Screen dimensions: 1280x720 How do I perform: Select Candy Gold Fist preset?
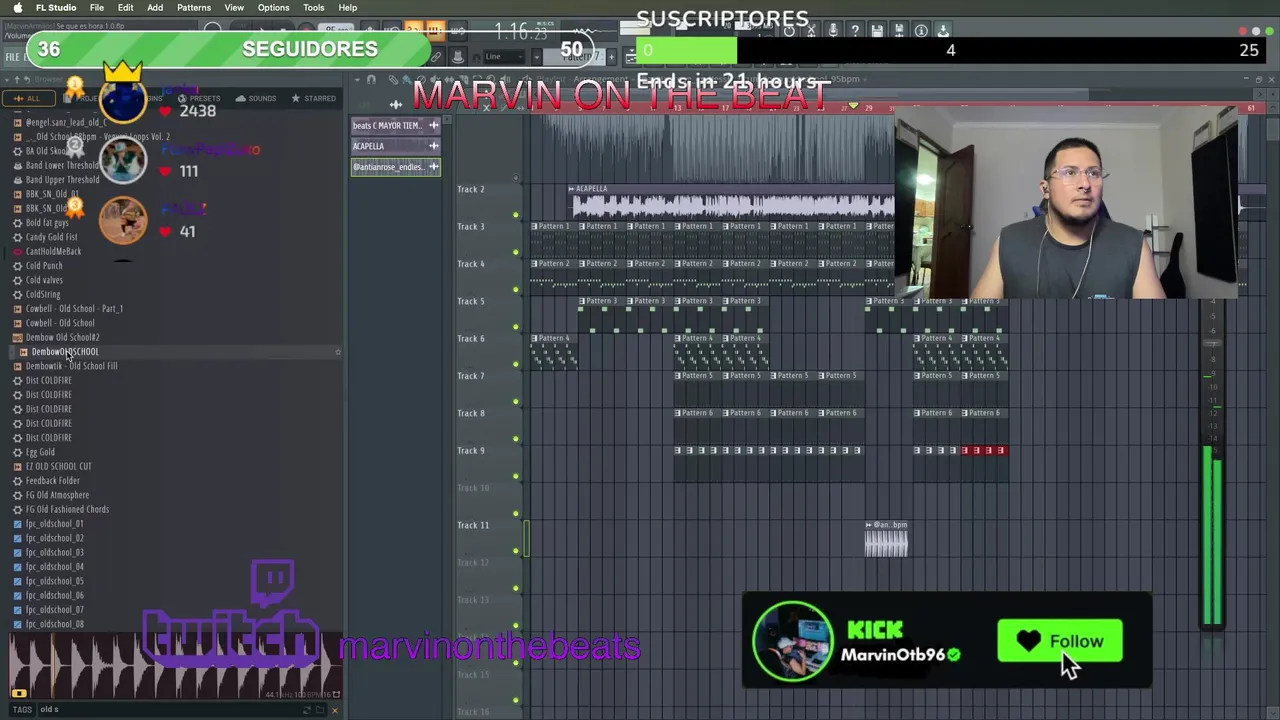coord(51,237)
